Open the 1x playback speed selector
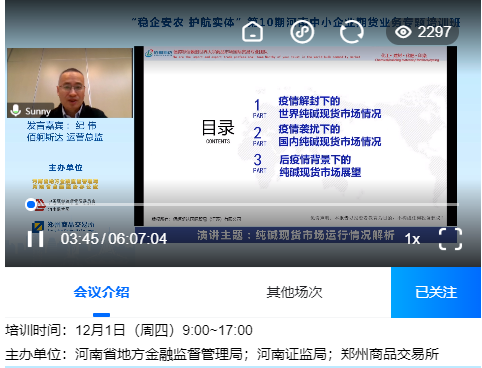482x368 pixels. tap(412, 239)
